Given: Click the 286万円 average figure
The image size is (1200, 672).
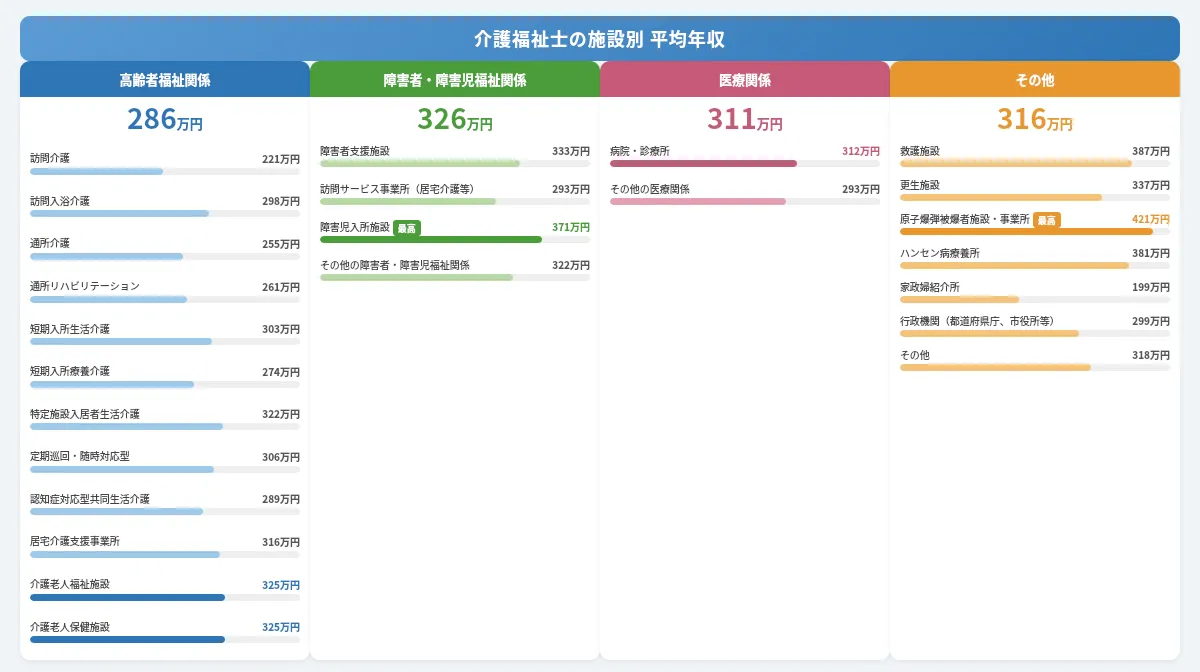Looking at the screenshot, I should (165, 119).
